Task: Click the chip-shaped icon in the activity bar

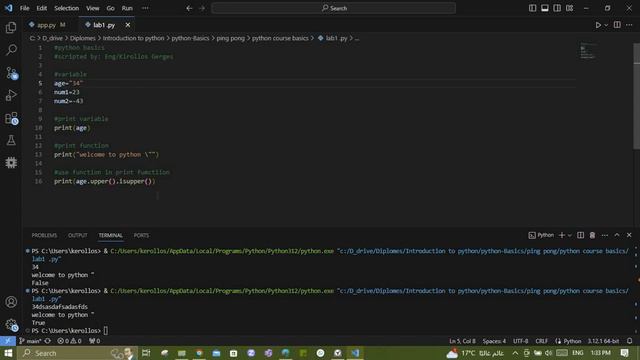Action: (11, 162)
